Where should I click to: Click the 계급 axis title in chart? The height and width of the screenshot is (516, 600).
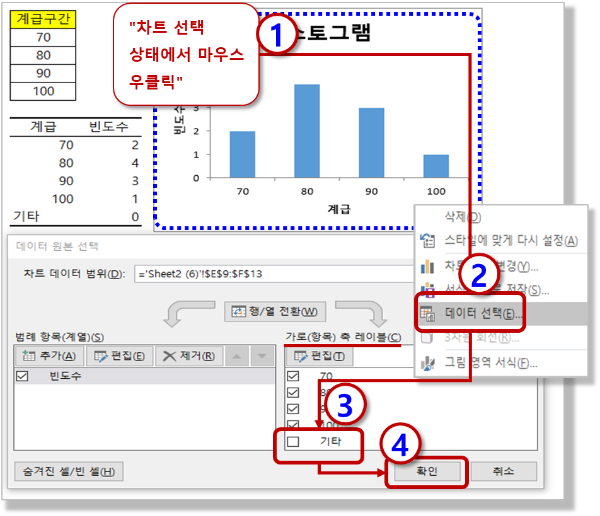pos(339,209)
